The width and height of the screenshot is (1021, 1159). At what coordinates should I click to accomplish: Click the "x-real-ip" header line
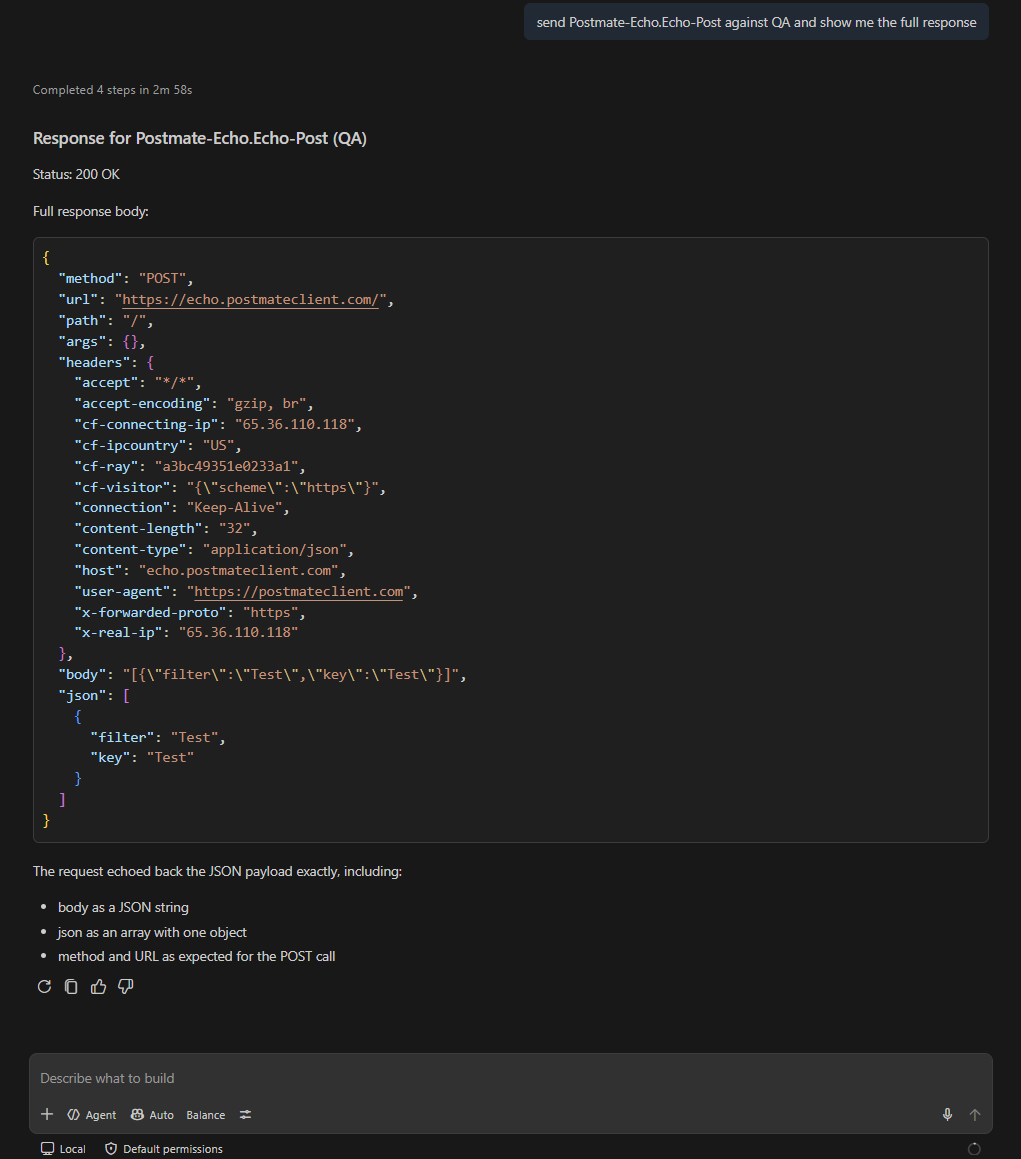186,633
